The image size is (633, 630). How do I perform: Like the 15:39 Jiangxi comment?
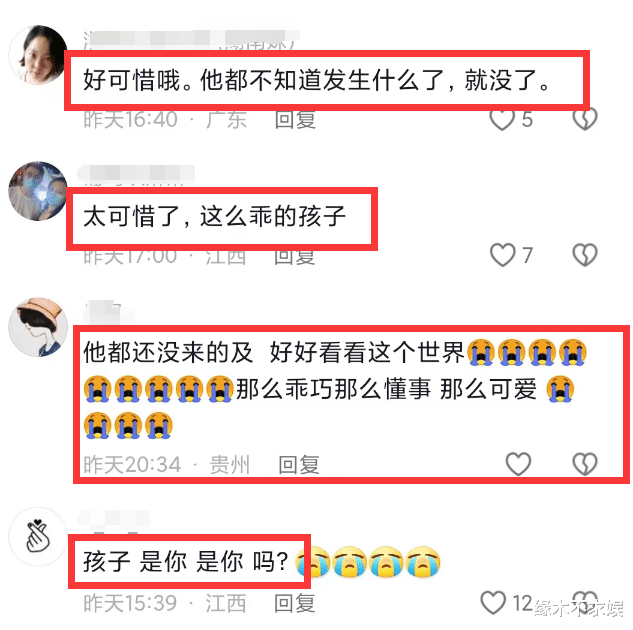[x=493, y=603]
